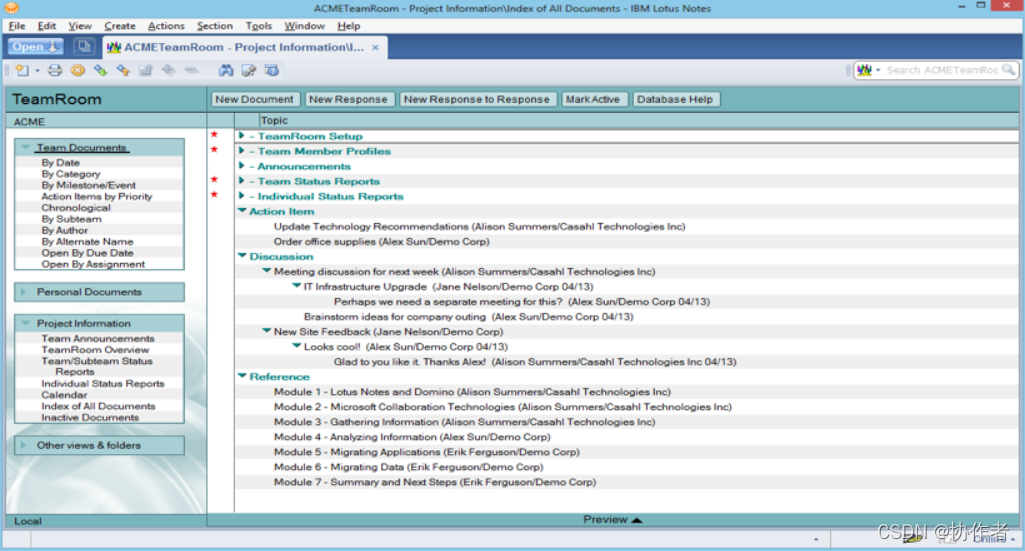Collapse the Discussion category
Image resolution: width=1025 pixels, height=551 pixels.
pyautogui.click(x=242, y=256)
